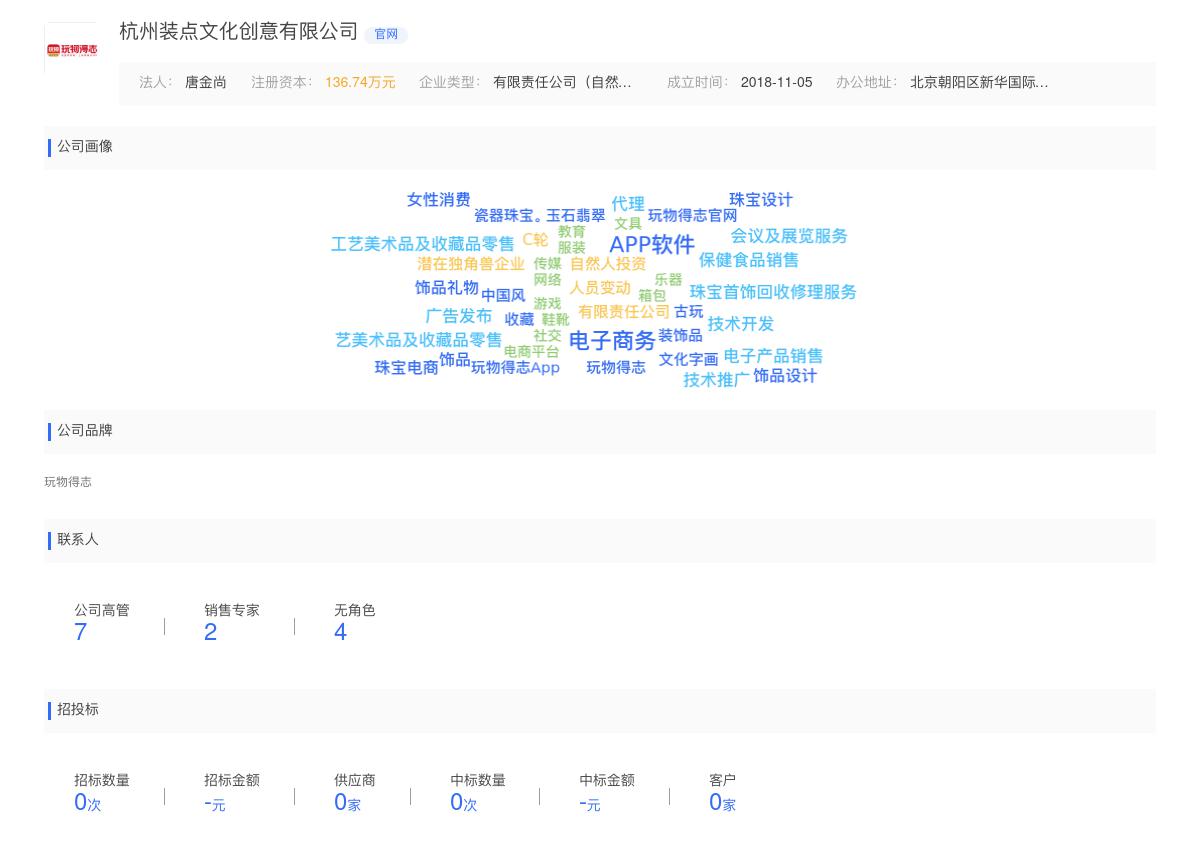Click word cloud tag 女性消费
The height and width of the screenshot is (861, 1200).
pyautogui.click(x=438, y=200)
